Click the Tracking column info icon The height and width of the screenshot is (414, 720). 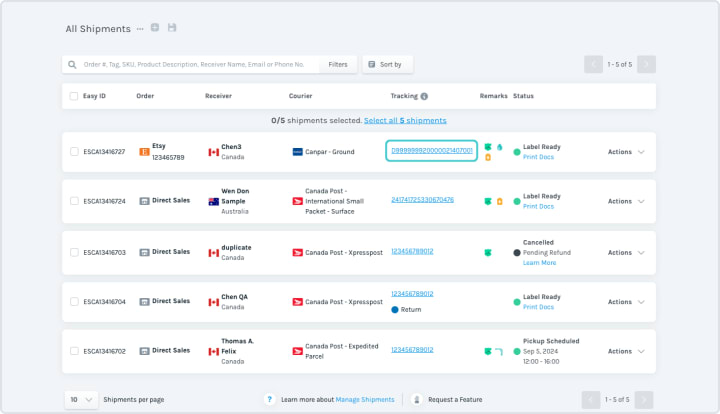(424, 97)
